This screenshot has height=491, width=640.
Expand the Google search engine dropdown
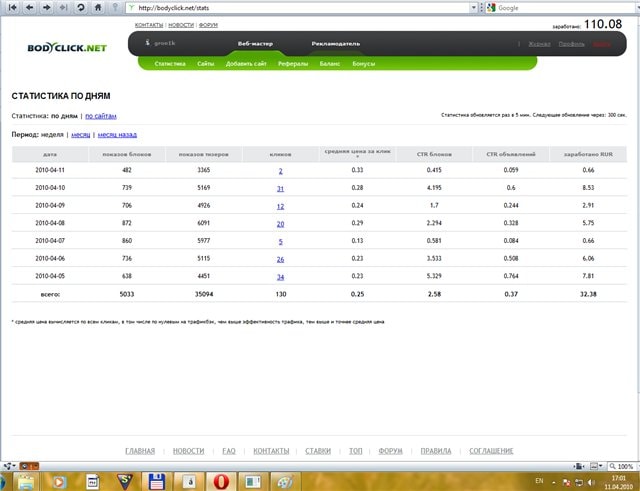coord(491,7)
